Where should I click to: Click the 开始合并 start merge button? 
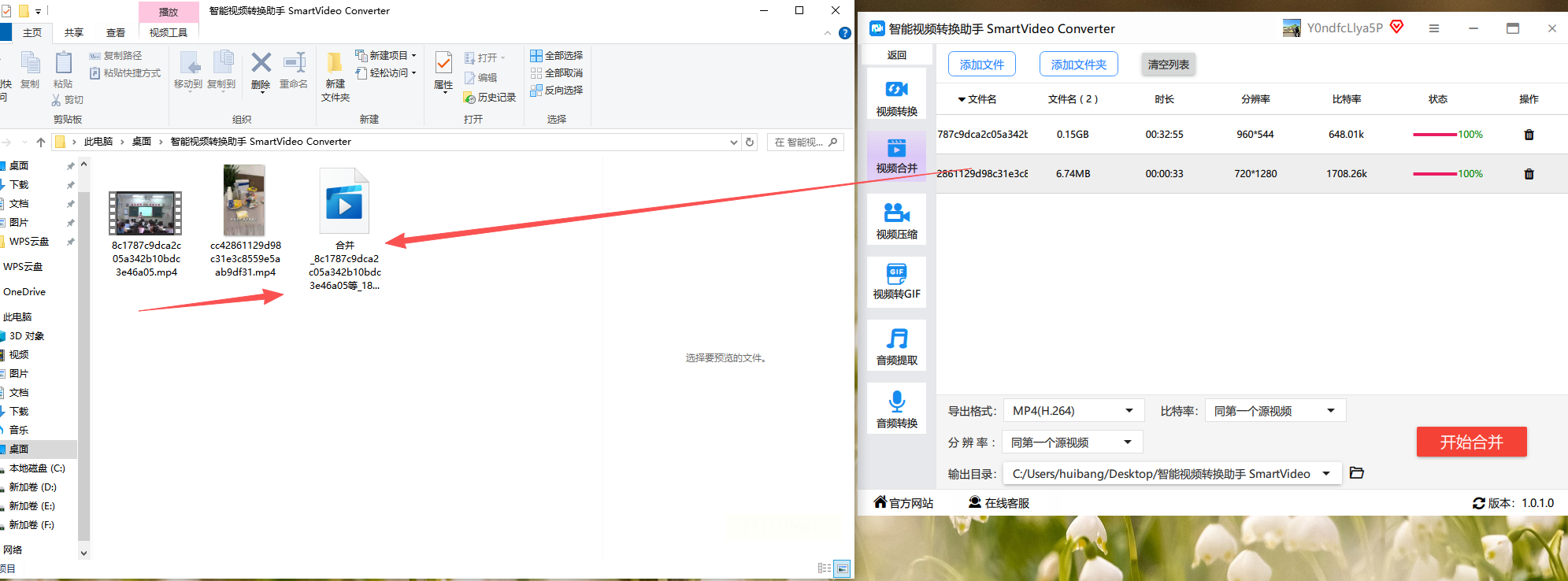[1471, 442]
